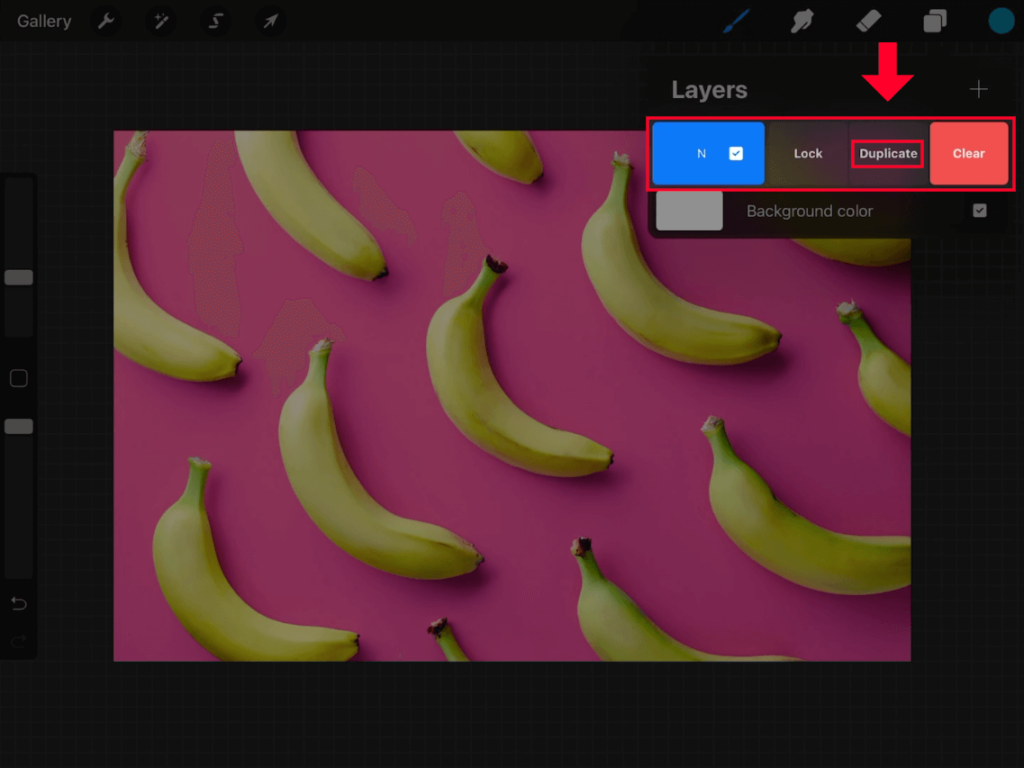
Task: Open the Layers panel icon
Action: coord(934,20)
